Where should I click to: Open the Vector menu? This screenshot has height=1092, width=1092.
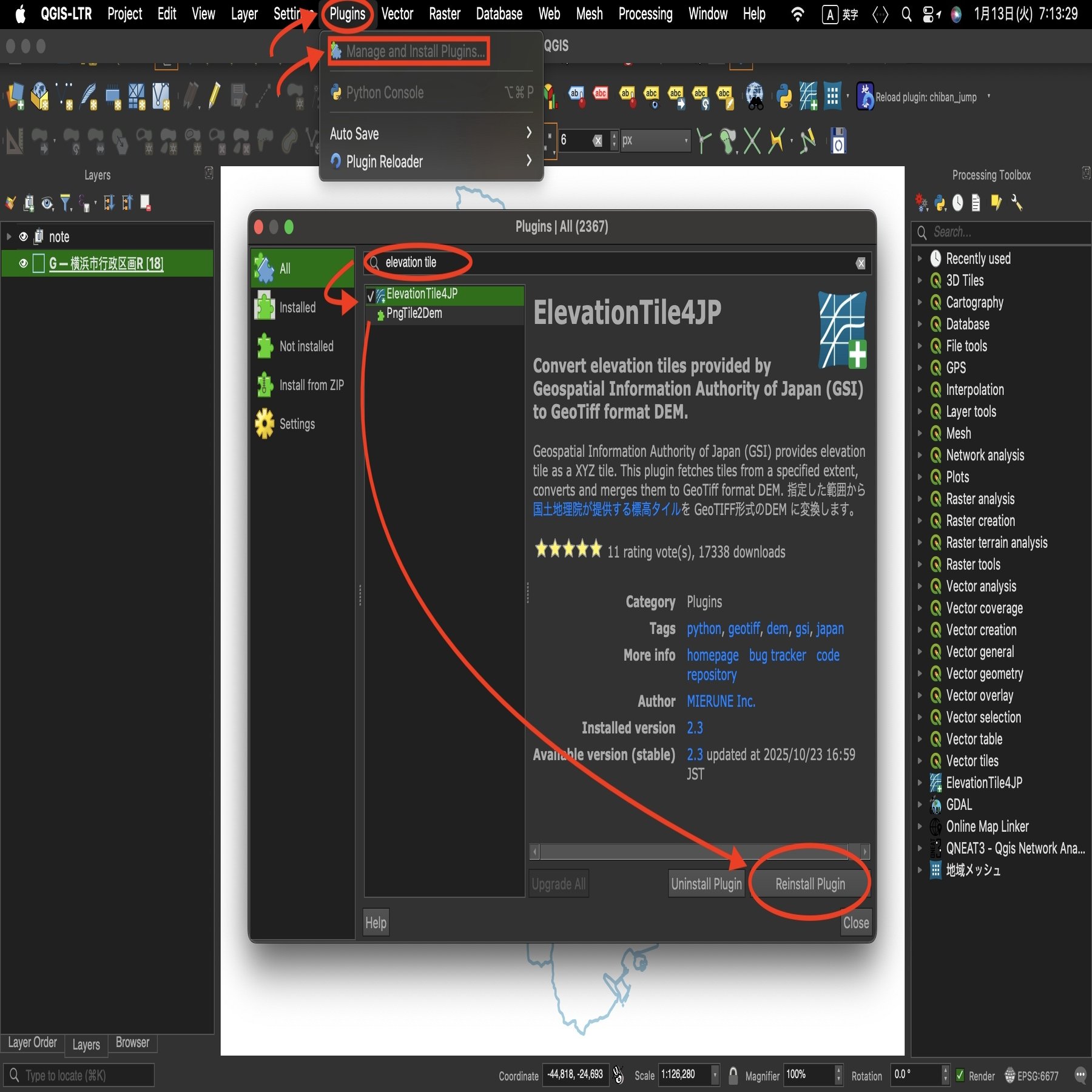pos(397,14)
